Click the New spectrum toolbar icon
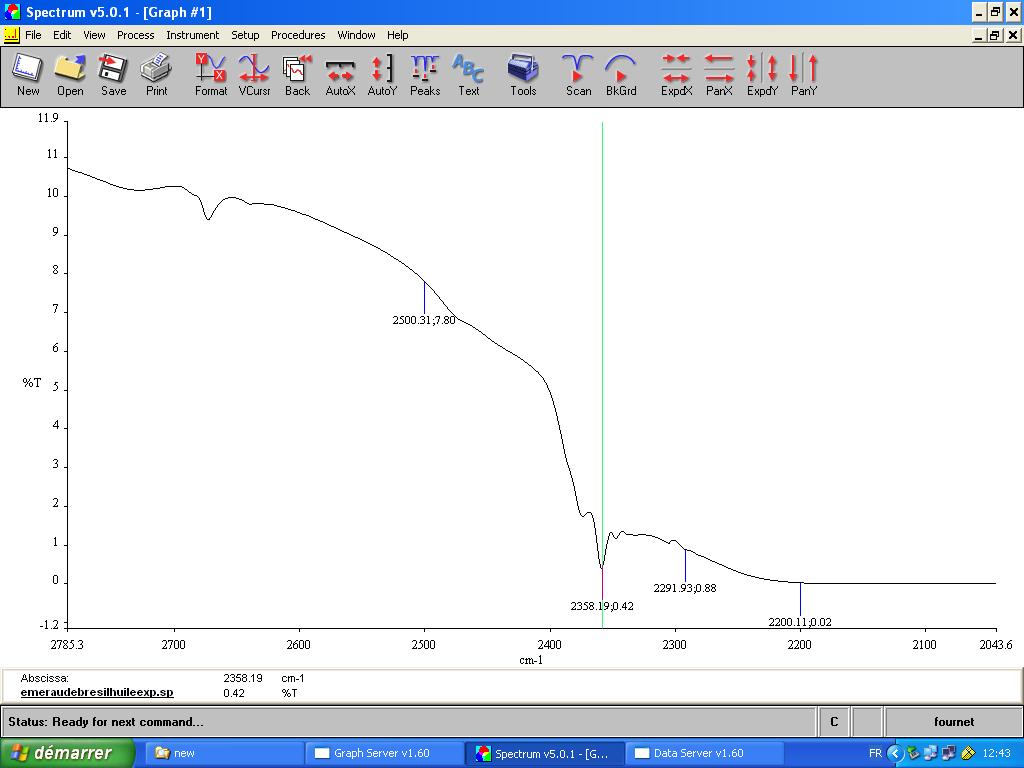The image size is (1024, 768). coord(28,75)
